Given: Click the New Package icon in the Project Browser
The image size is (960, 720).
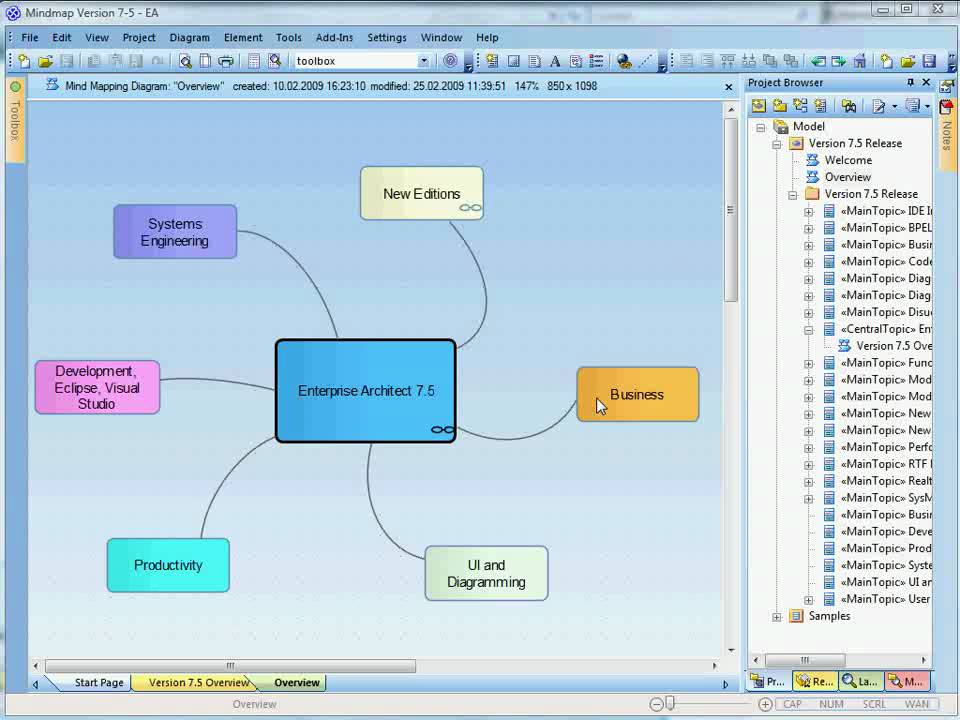Looking at the screenshot, I should [779, 106].
